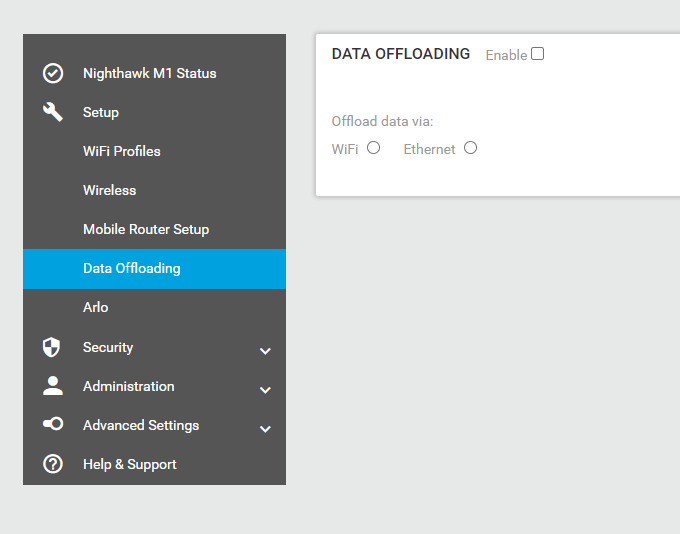Screen dimensions: 680x534
Task: Expand the Advanced Settings chevron
Action: coord(265,429)
